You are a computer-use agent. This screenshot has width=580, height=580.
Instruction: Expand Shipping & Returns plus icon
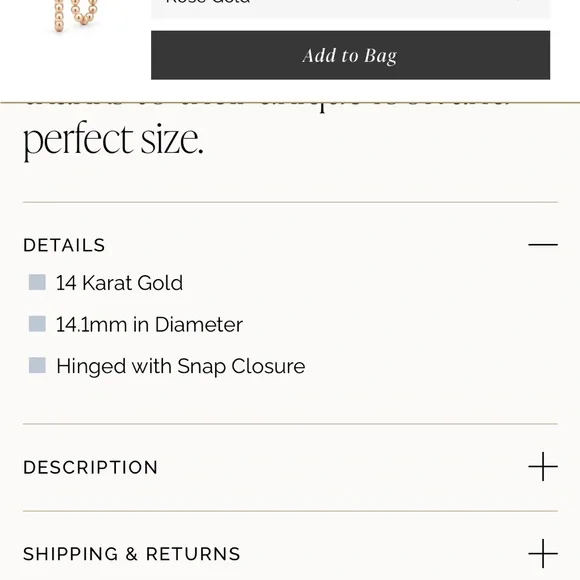543,553
